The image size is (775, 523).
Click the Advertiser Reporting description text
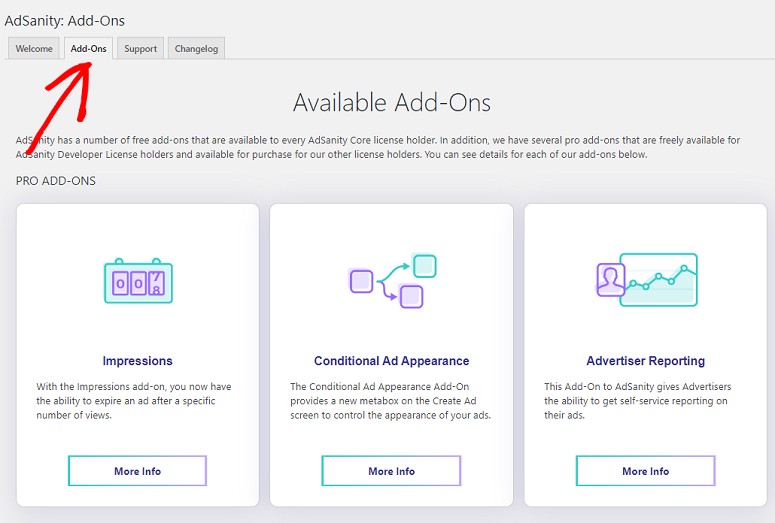point(638,401)
